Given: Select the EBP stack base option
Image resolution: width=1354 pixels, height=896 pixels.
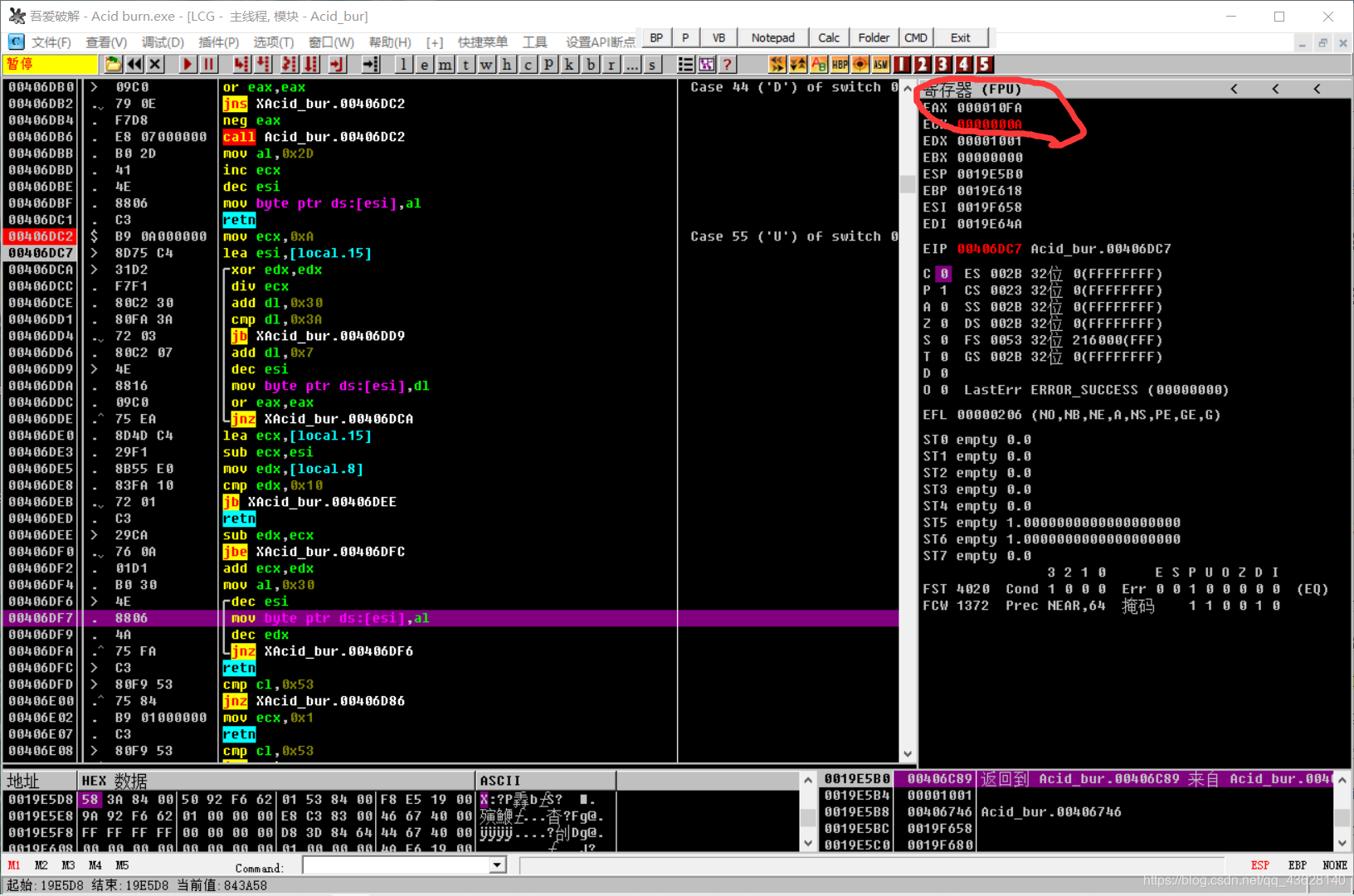Looking at the screenshot, I should (x=1298, y=865).
